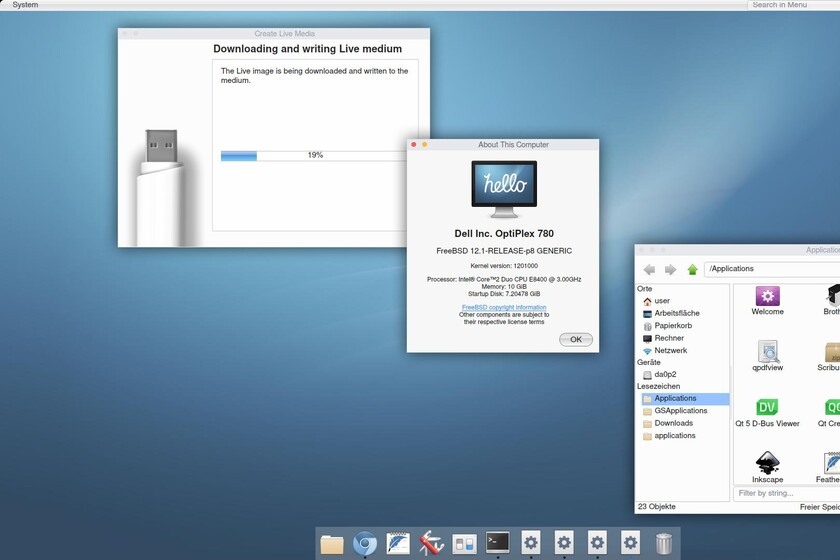Select the highlighted Applications bookmark
840x560 pixels.
(685, 398)
